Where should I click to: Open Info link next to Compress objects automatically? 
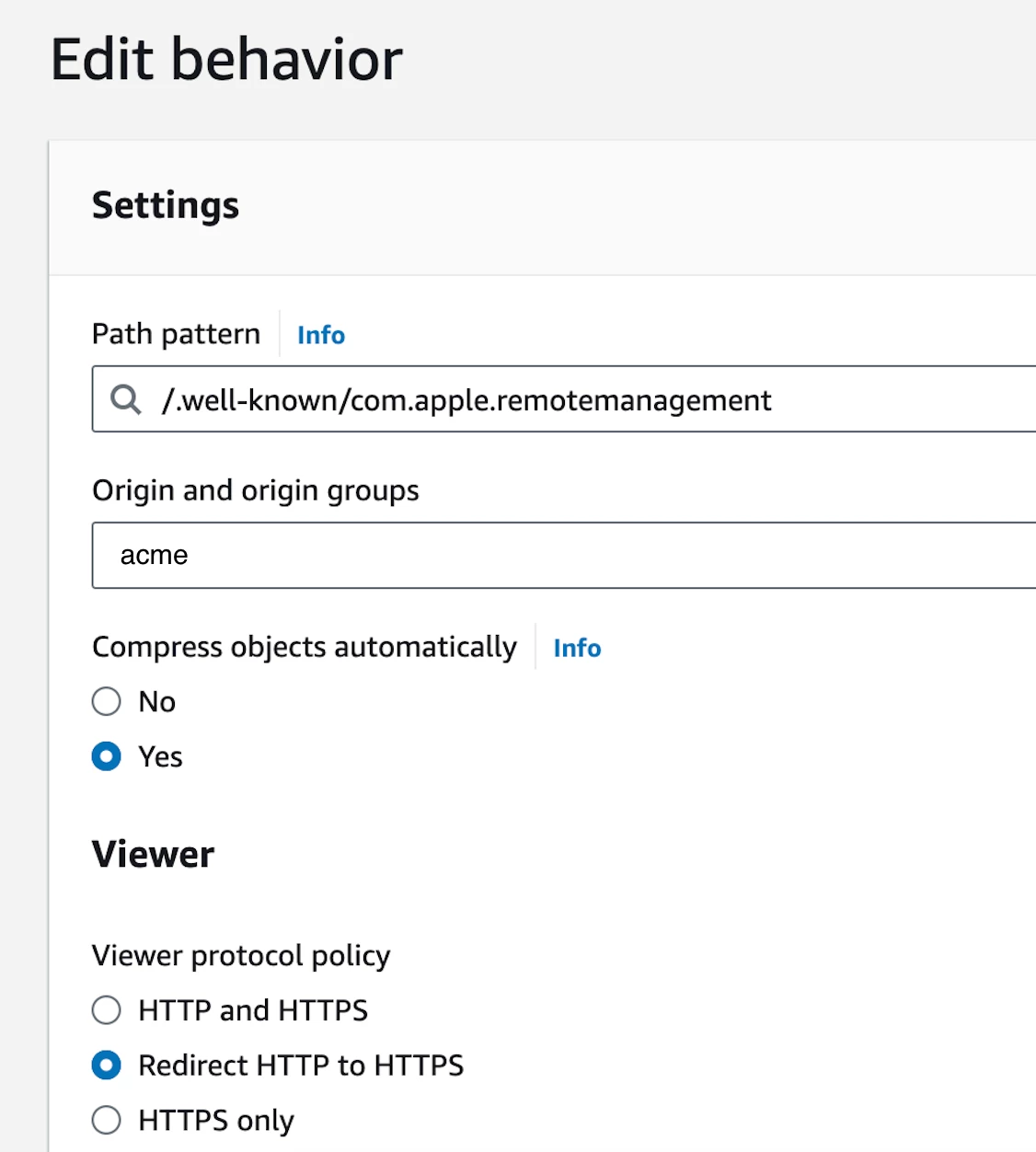coord(577,648)
